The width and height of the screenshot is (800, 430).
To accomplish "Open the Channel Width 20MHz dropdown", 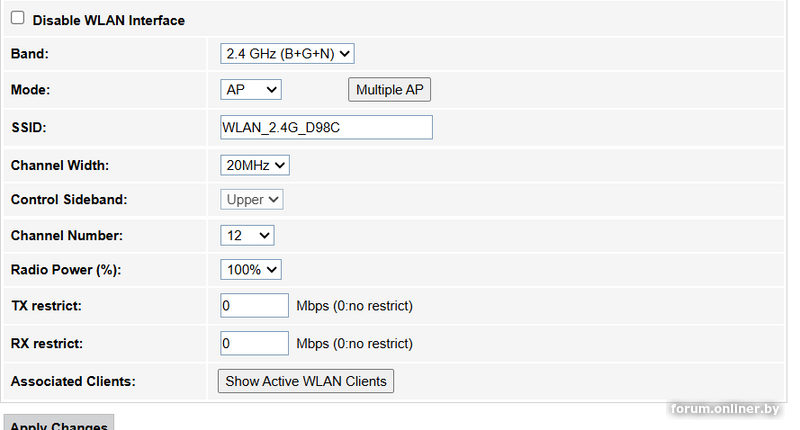I will coord(255,164).
